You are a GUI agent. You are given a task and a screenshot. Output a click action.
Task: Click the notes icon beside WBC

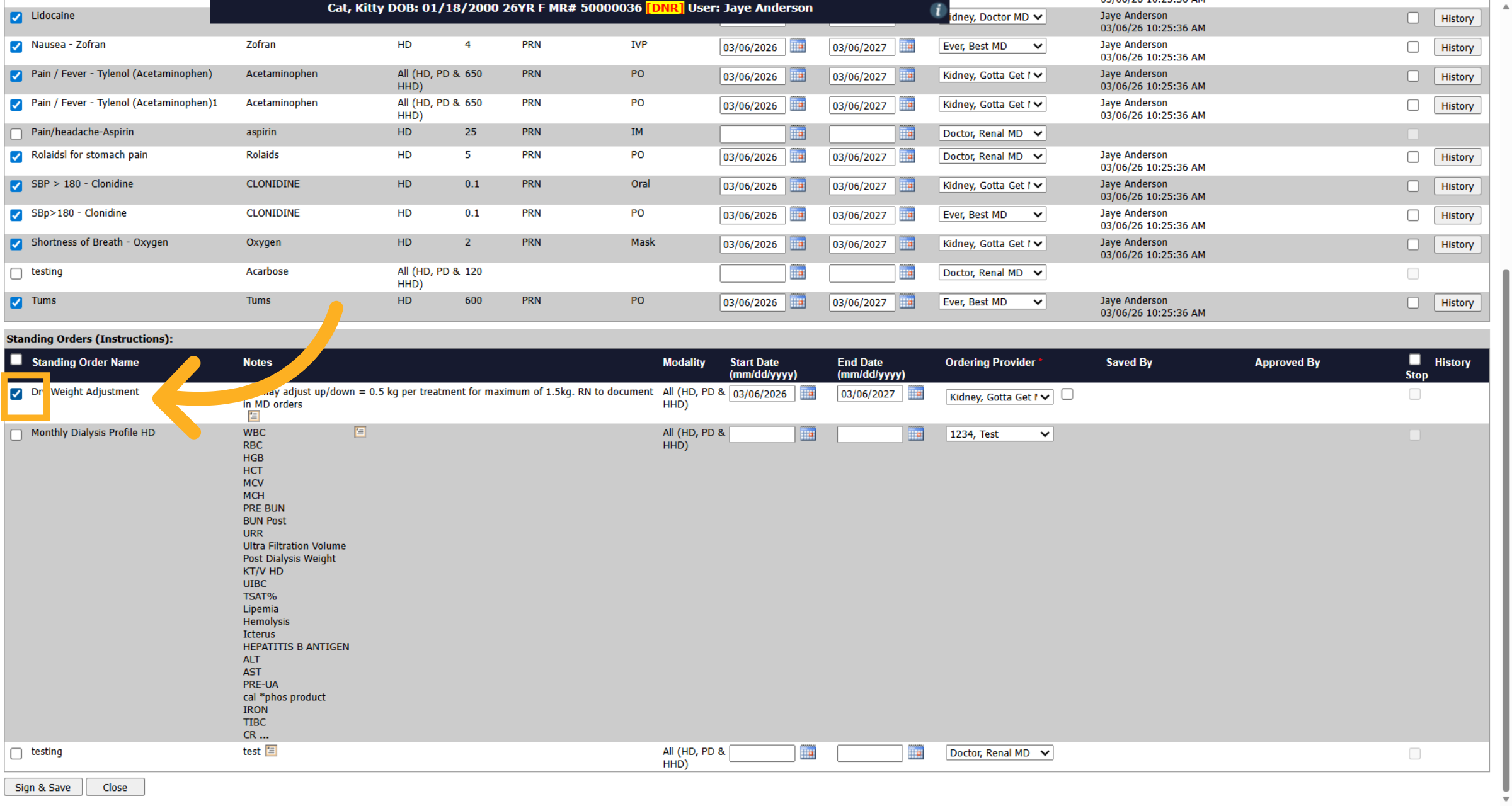(x=360, y=432)
